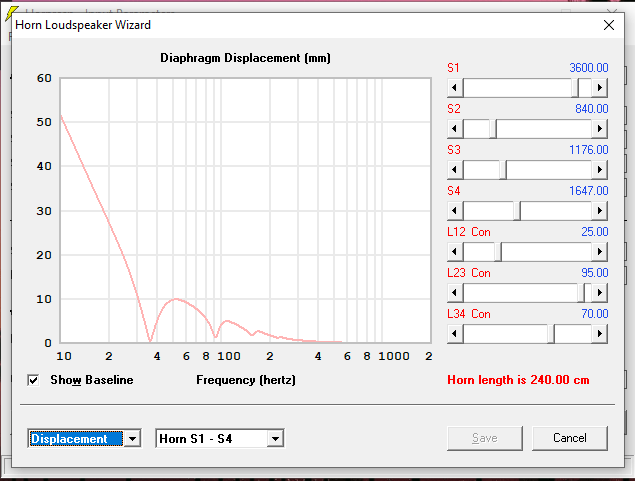635x481 pixels.
Task: Click the L34 Con slider thumb
Action: [x=551, y=334]
